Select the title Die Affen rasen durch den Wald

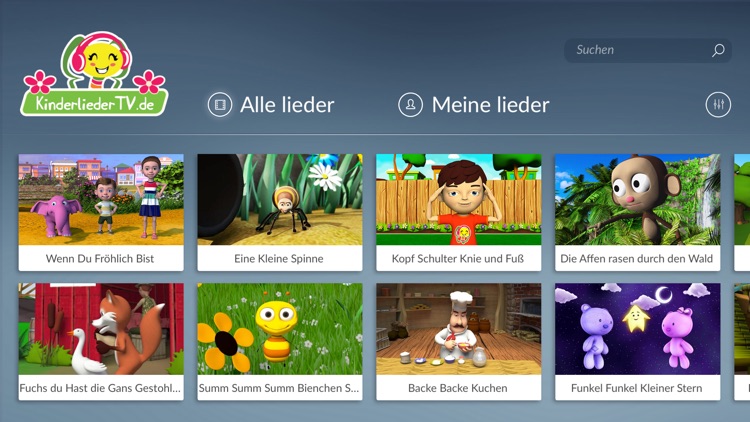point(637,259)
